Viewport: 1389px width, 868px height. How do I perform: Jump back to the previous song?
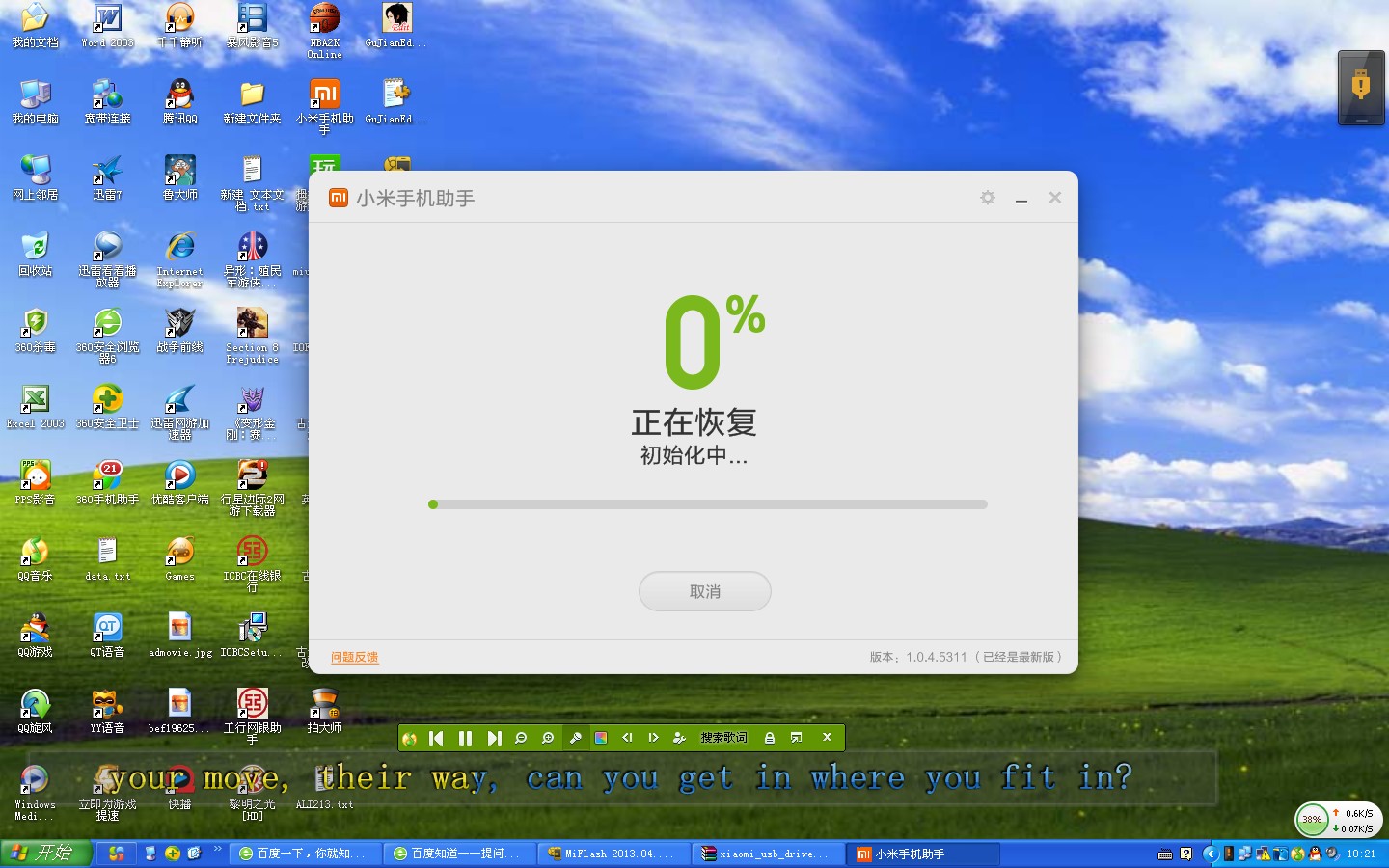click(x=436, y=738)
